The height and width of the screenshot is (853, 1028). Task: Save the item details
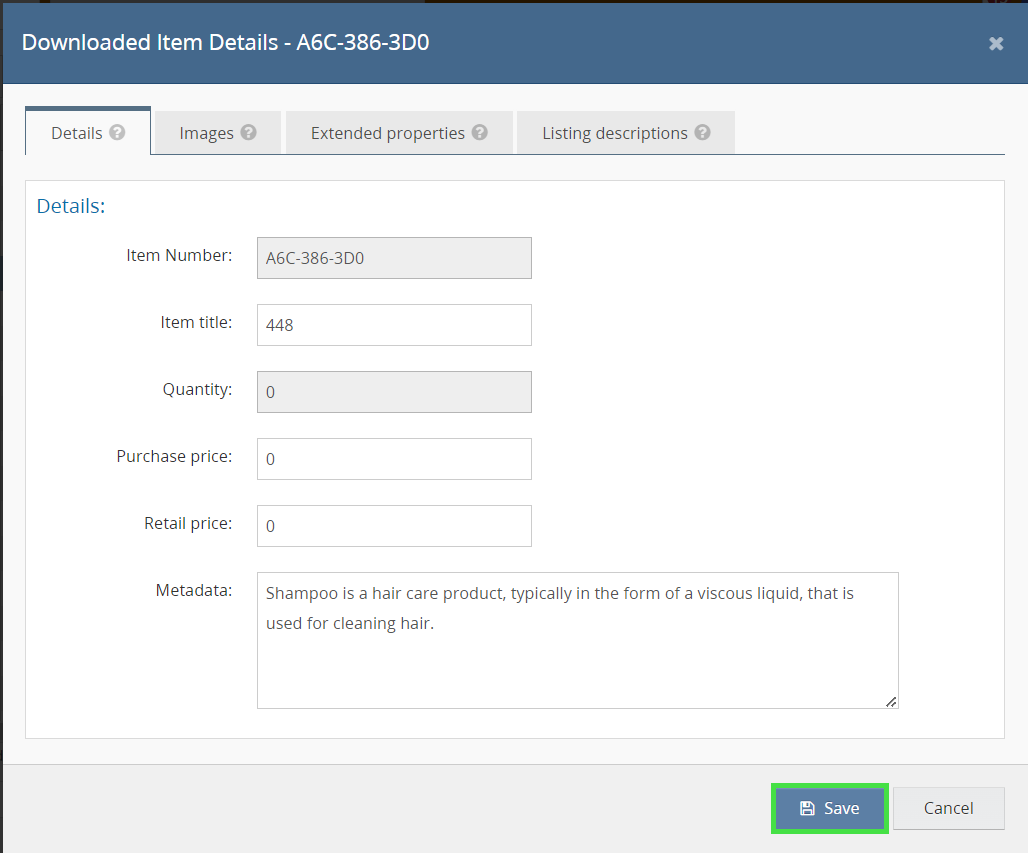click(x=830, y=808)
